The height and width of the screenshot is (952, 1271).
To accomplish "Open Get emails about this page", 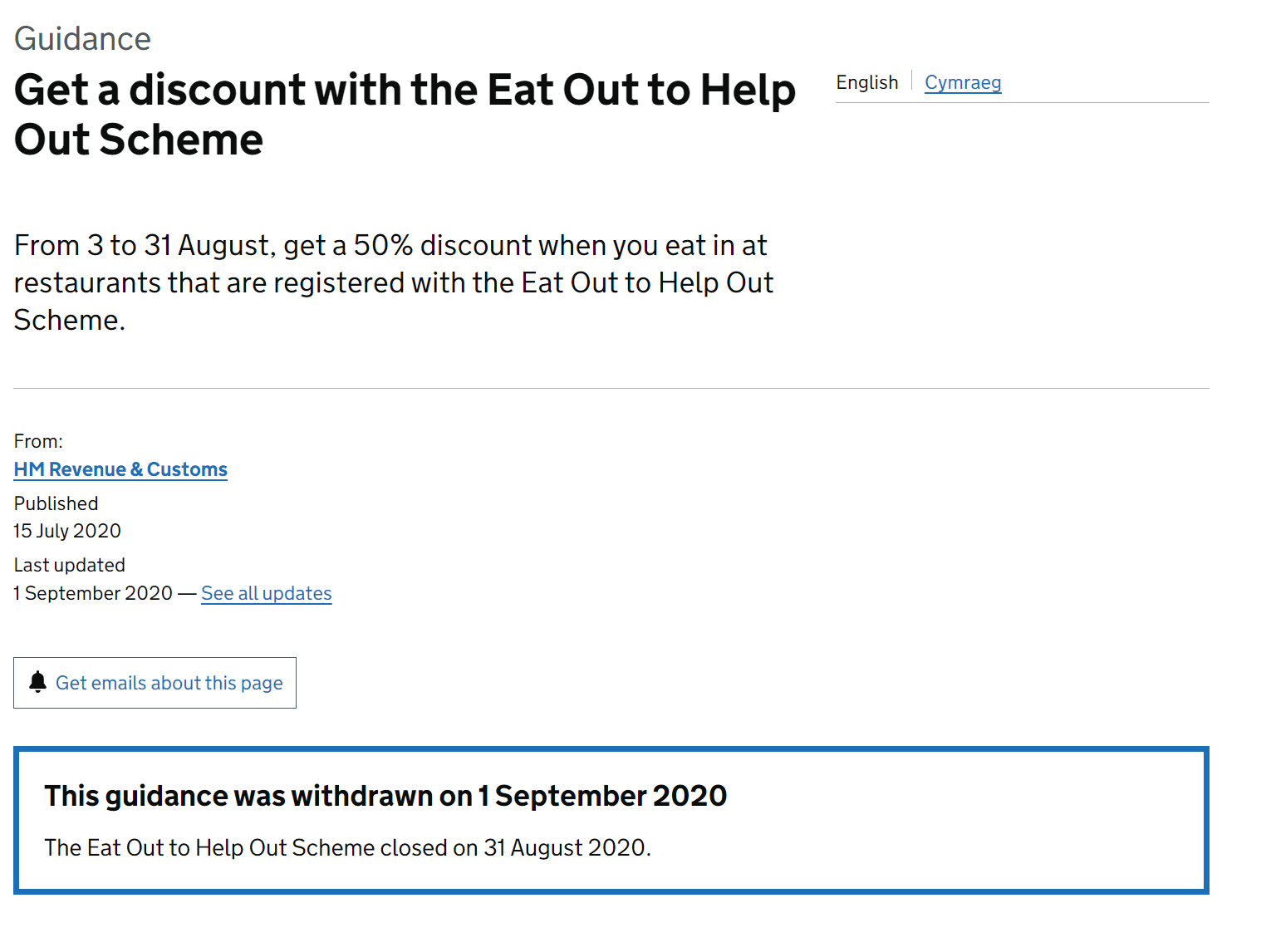I will (x=155, y=683).
